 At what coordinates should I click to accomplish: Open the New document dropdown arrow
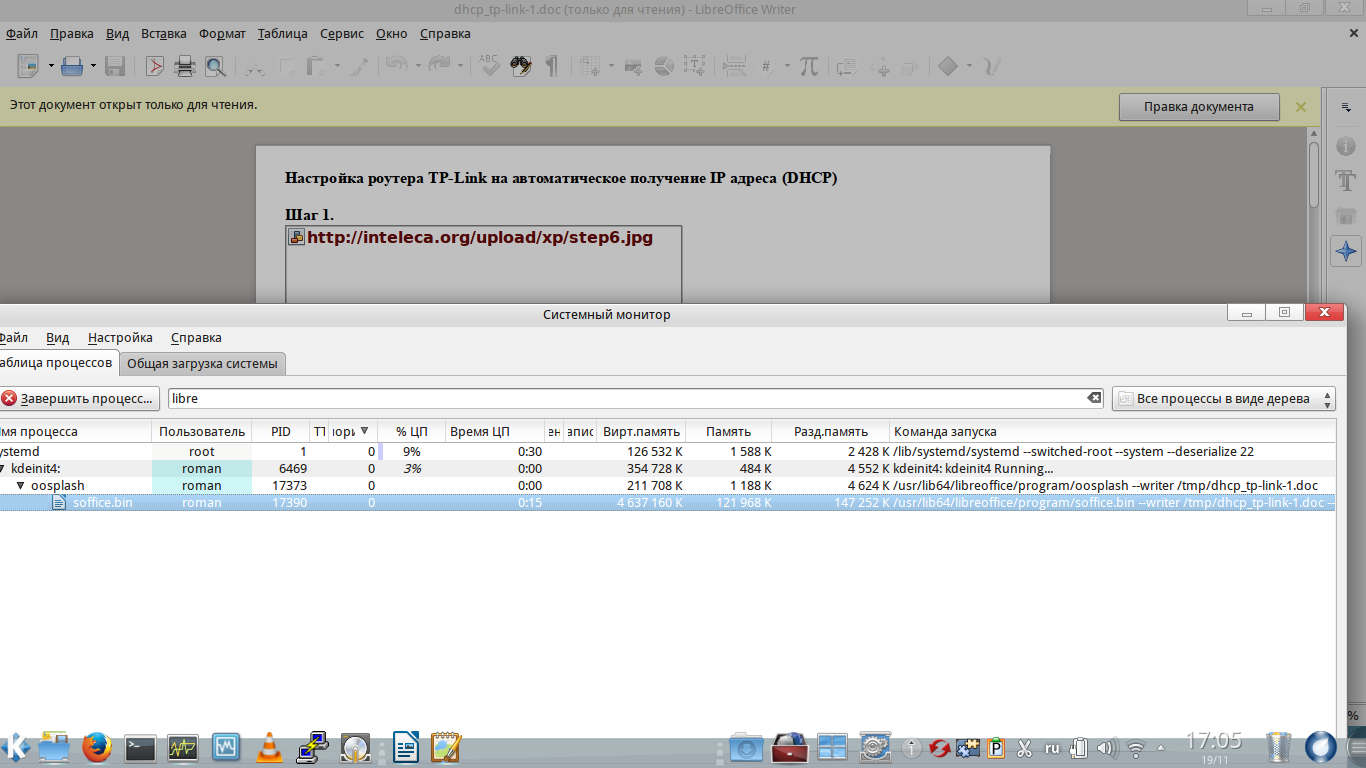(x=49, y=66)
